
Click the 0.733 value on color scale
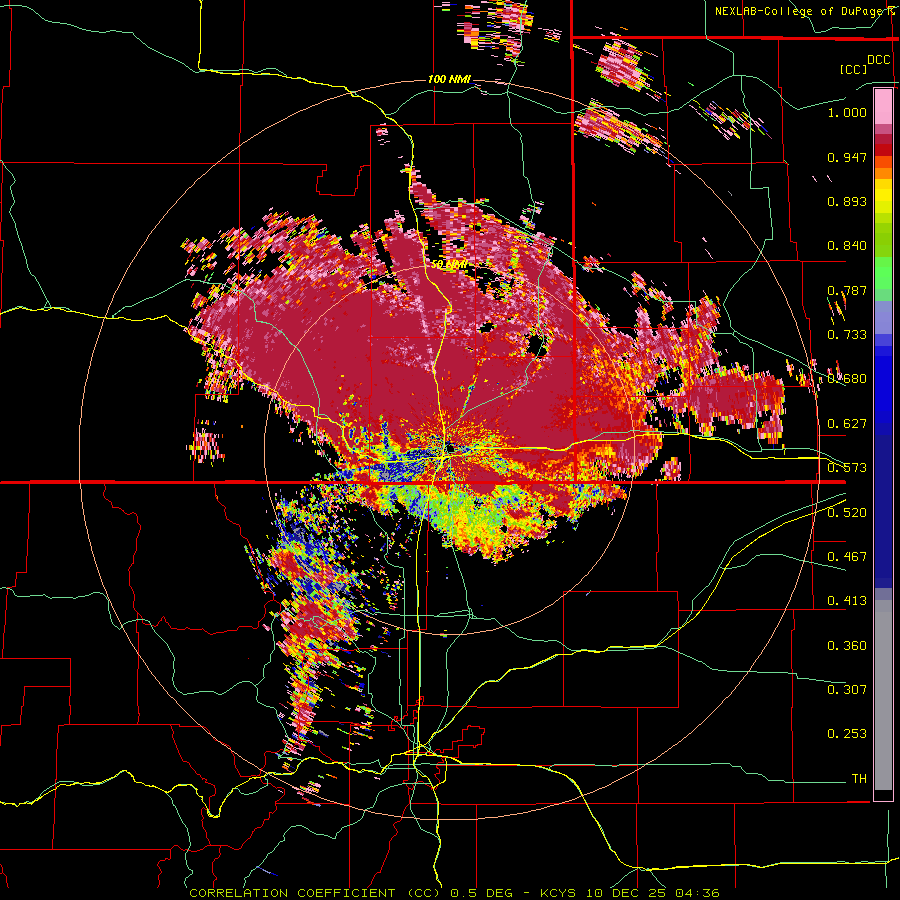coord(847,335)
